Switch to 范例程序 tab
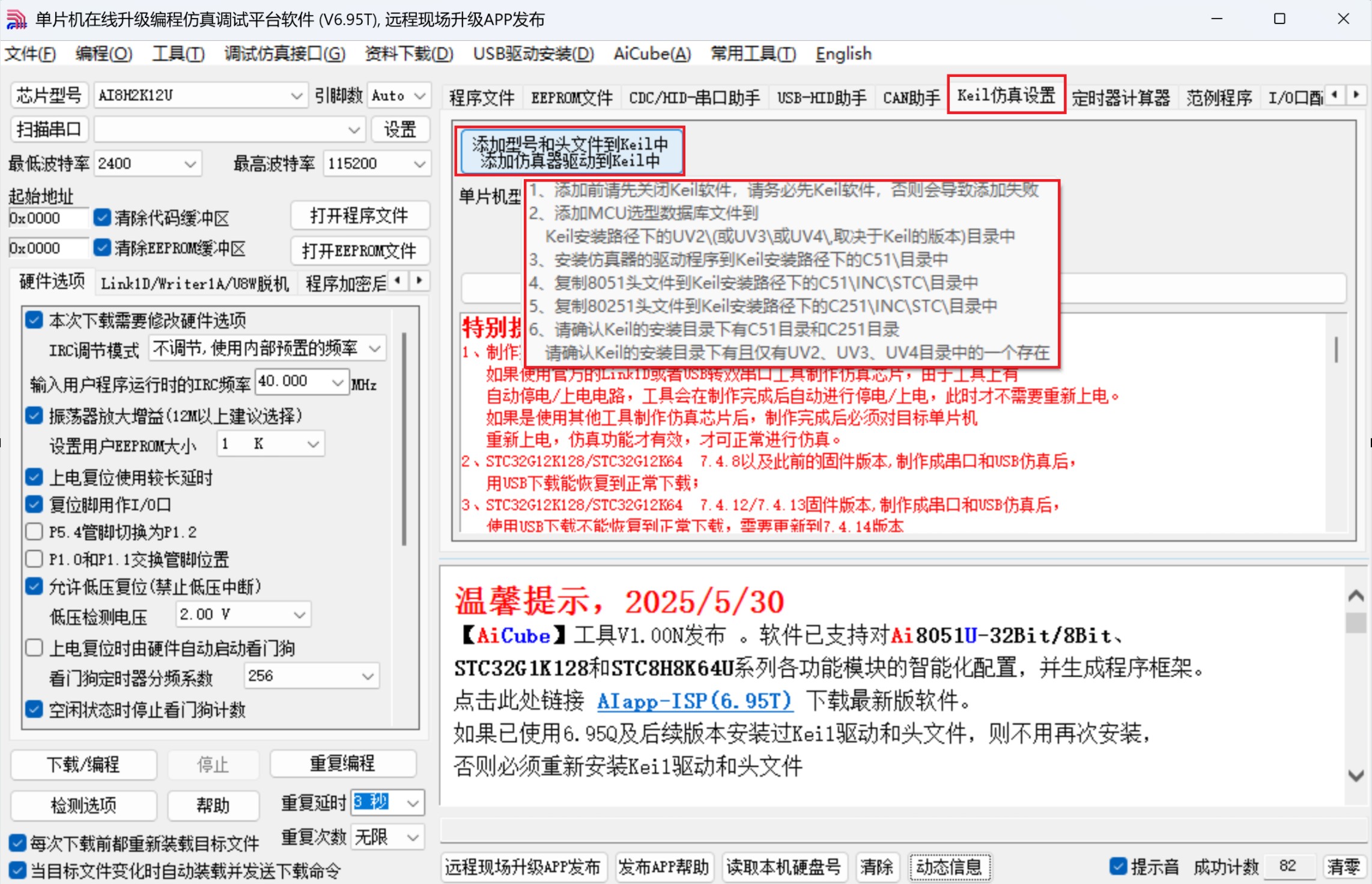Image resolution: width=1372 pixels, height=884 pixels. coord(1219,97)
